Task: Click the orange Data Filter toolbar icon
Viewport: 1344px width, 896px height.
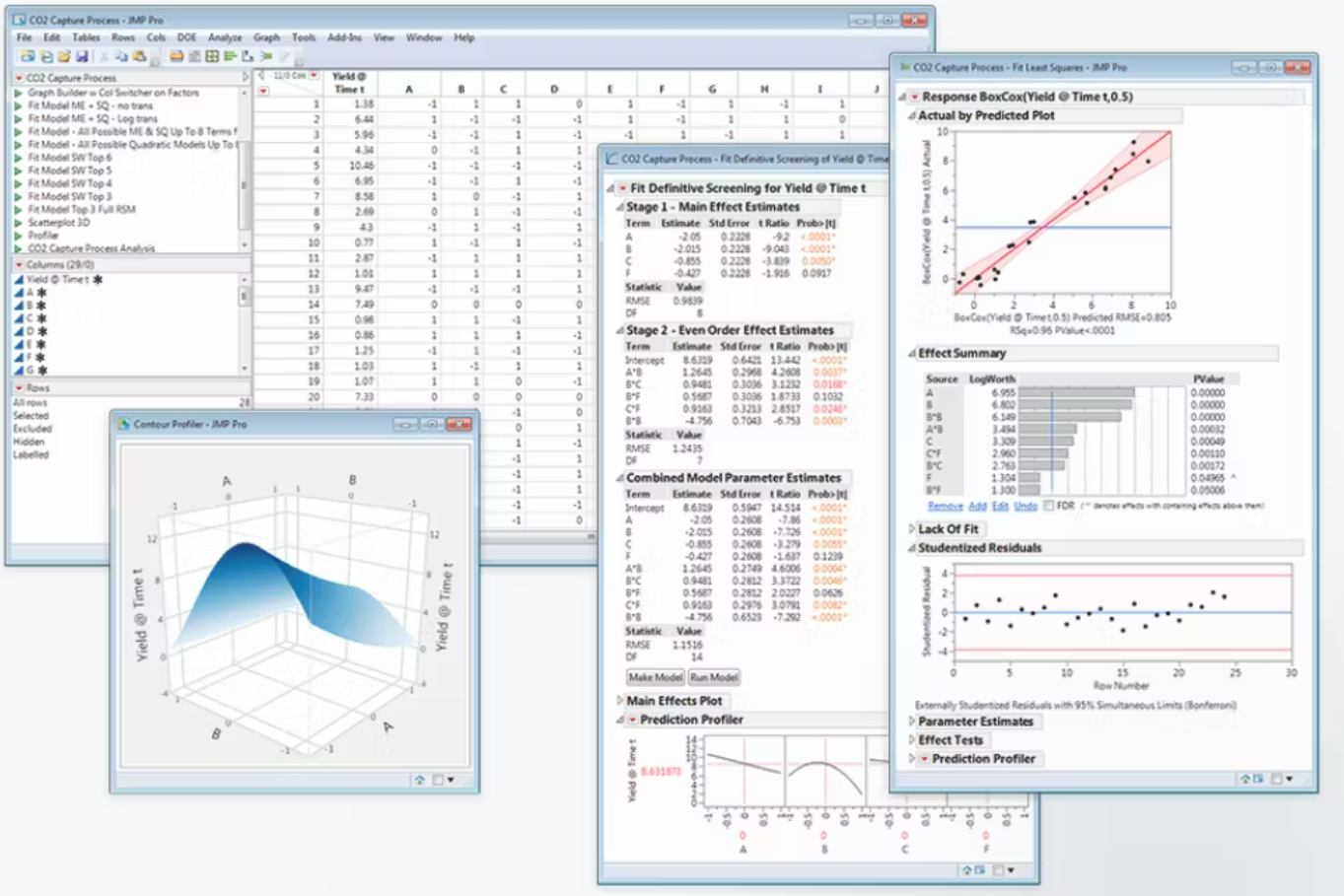Action: point(177,56)
